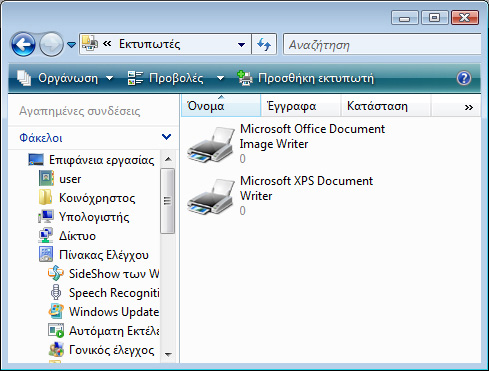Open Επιφάνεια εργασίας in folder tree
The image size is (489, 371).
pyautogui.click(x=101, y=160)
